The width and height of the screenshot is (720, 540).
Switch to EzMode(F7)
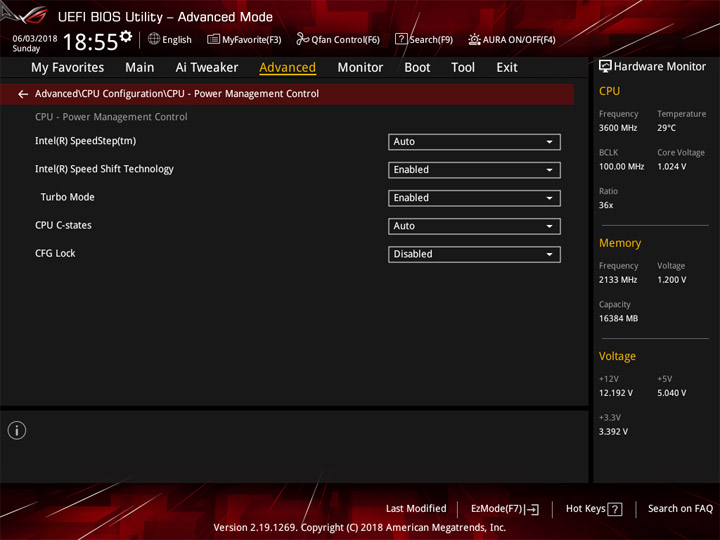[x=505, y=509]
